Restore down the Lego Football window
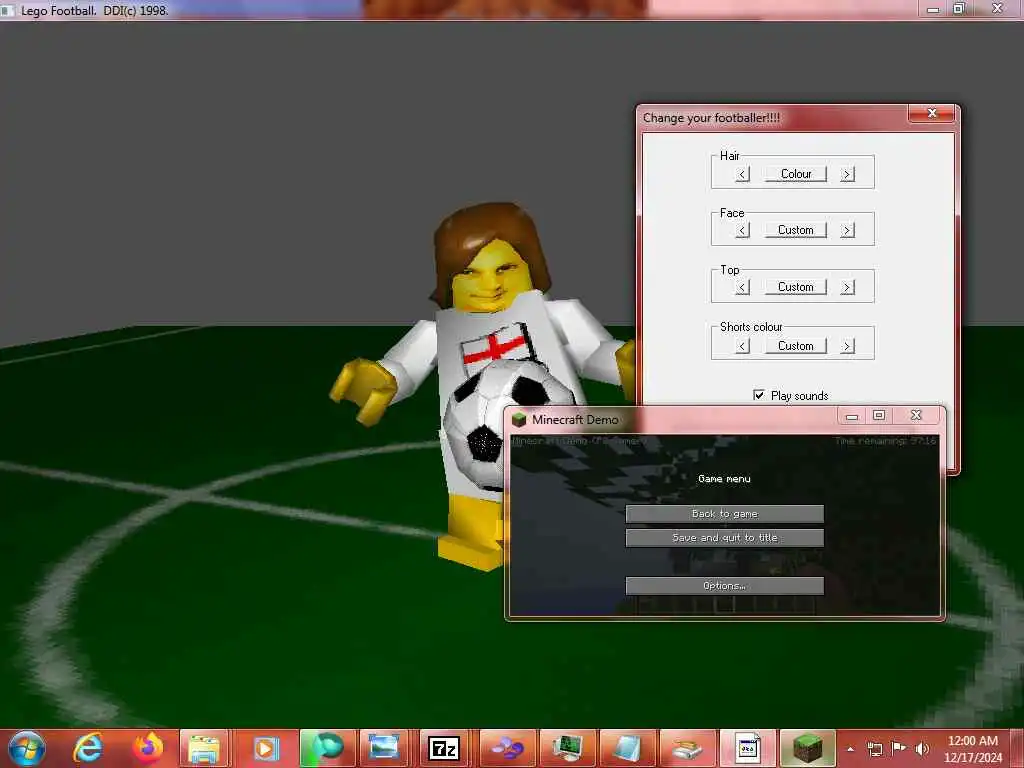 coord(959,8)
